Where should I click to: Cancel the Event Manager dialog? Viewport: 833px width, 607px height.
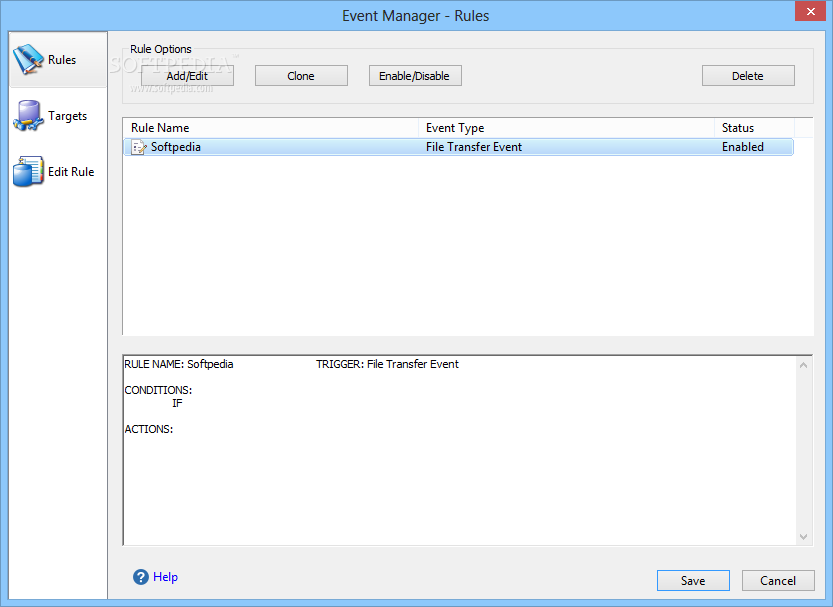[778, 580]
